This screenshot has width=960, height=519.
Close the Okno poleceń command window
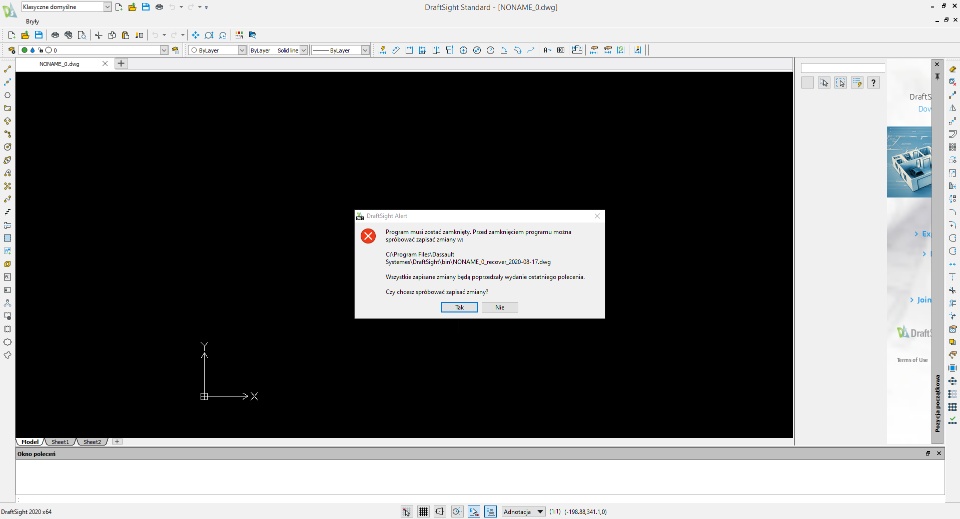(x=939, y=454)
